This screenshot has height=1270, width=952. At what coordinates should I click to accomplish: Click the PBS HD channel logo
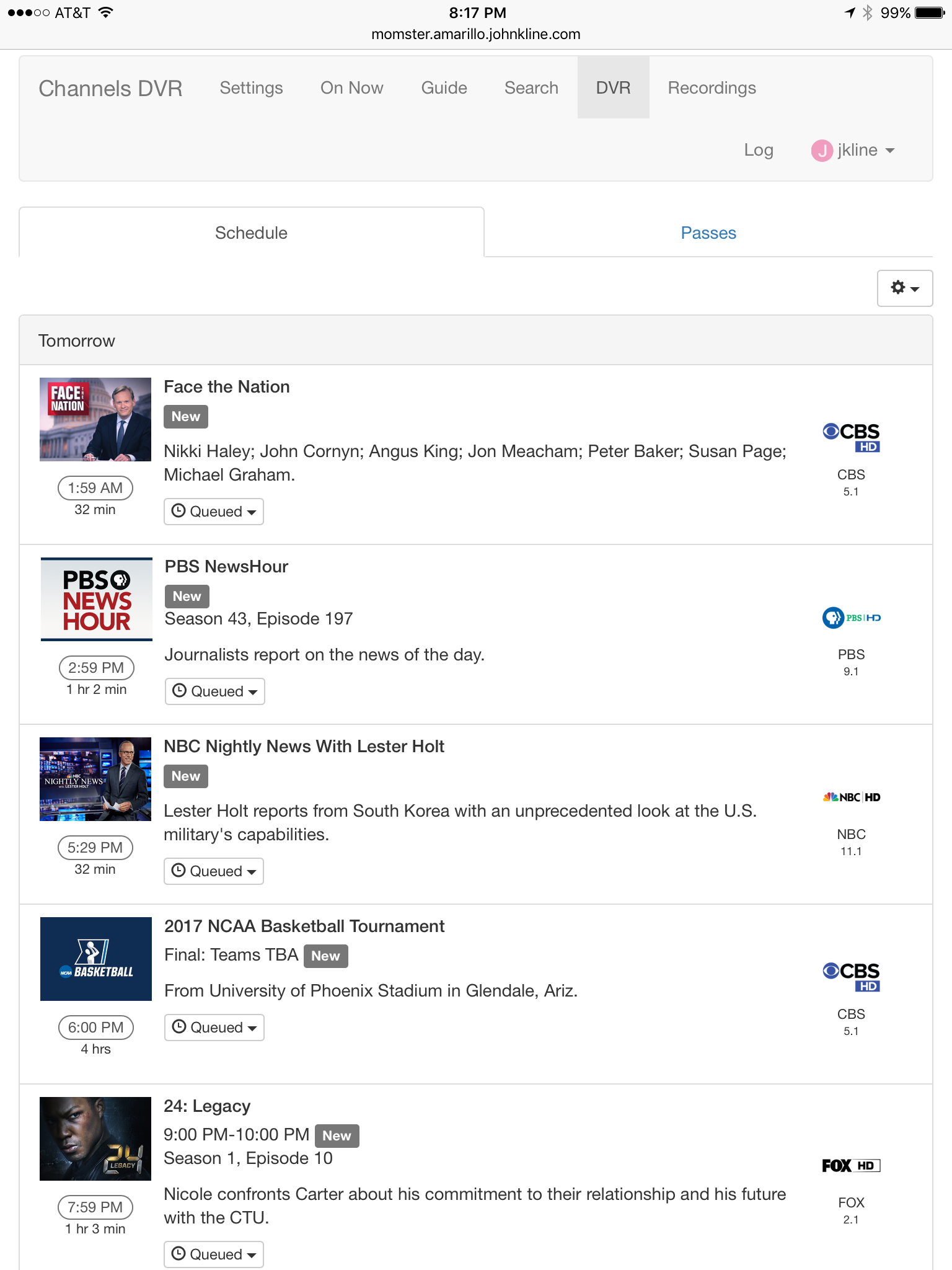851,618
